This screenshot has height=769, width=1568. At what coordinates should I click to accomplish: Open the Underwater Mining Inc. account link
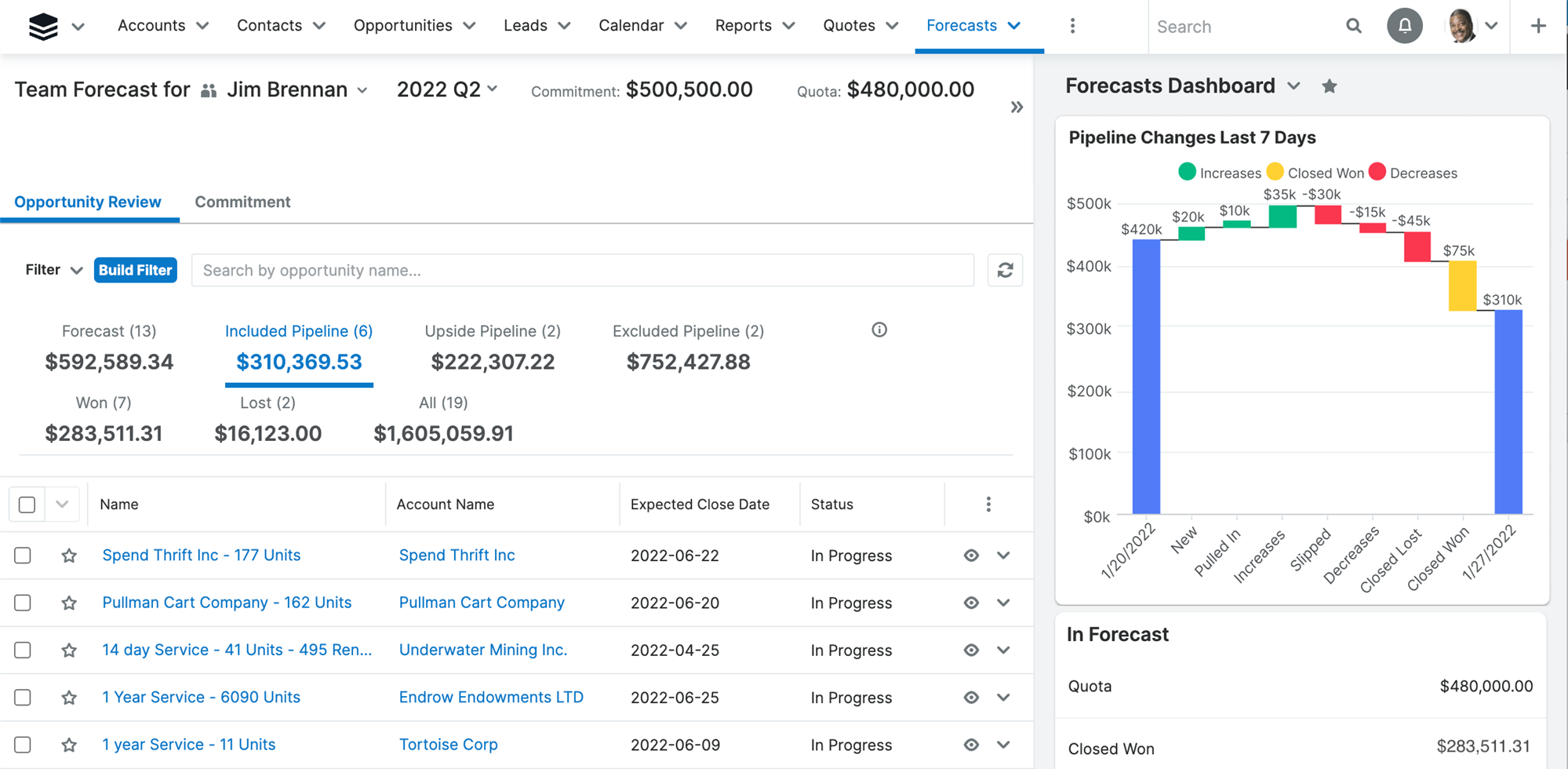tap(482, 650)
